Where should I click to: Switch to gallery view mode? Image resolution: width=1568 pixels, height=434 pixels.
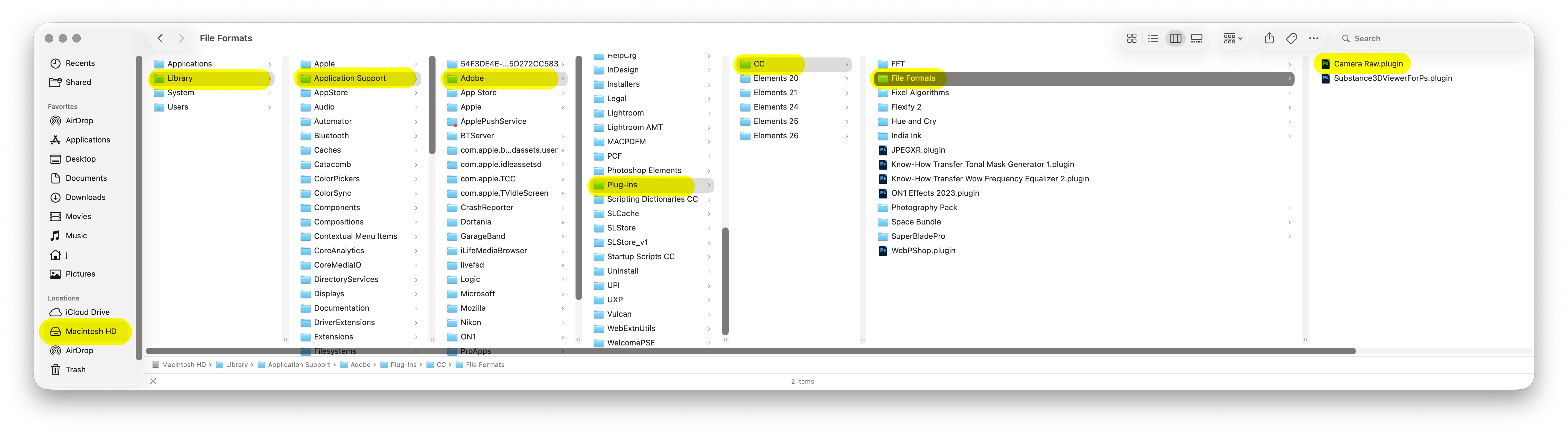pyautogui.click(x=1197, y=38)
